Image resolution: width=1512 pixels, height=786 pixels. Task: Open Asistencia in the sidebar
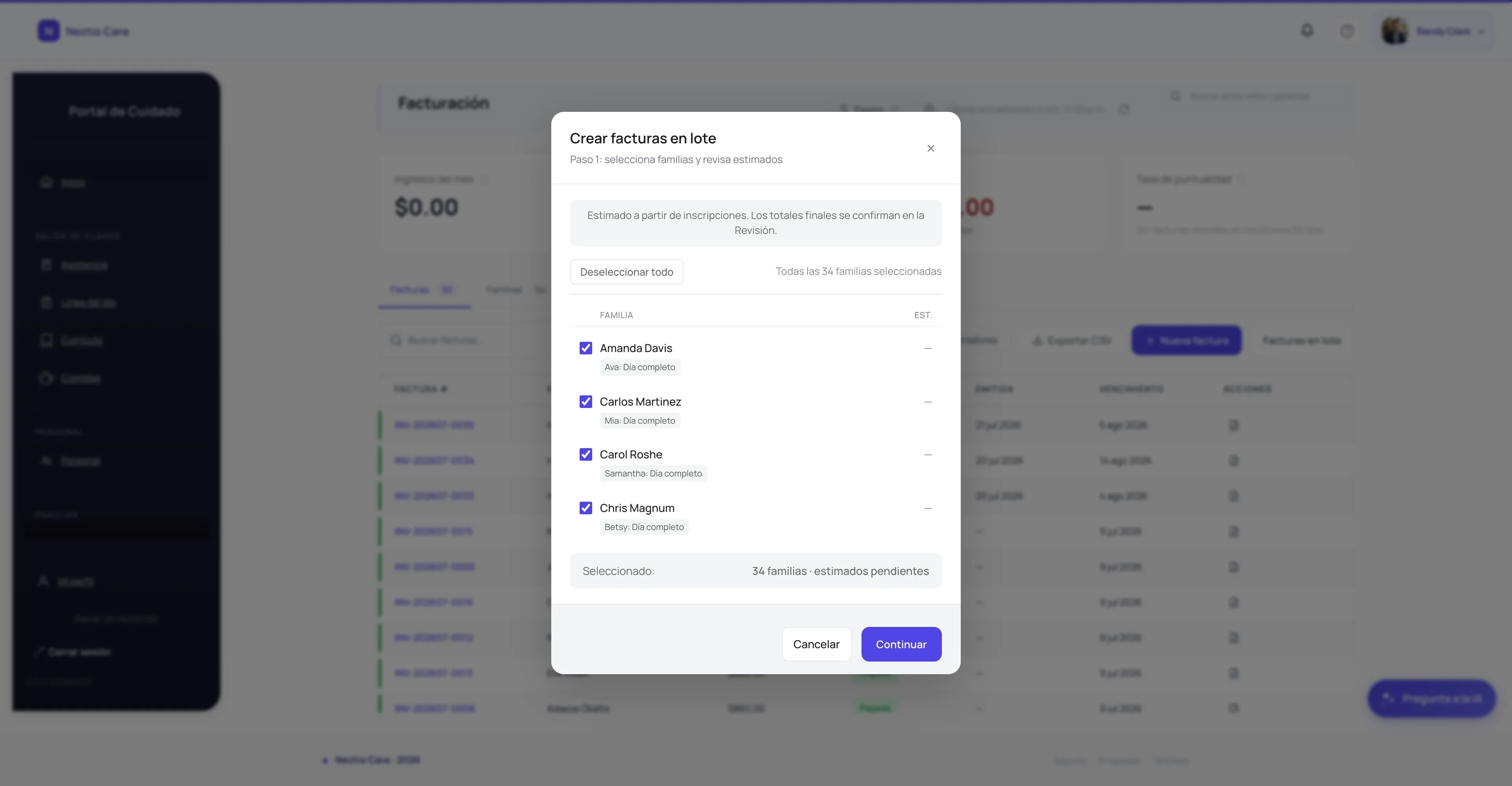coord(84,265)
